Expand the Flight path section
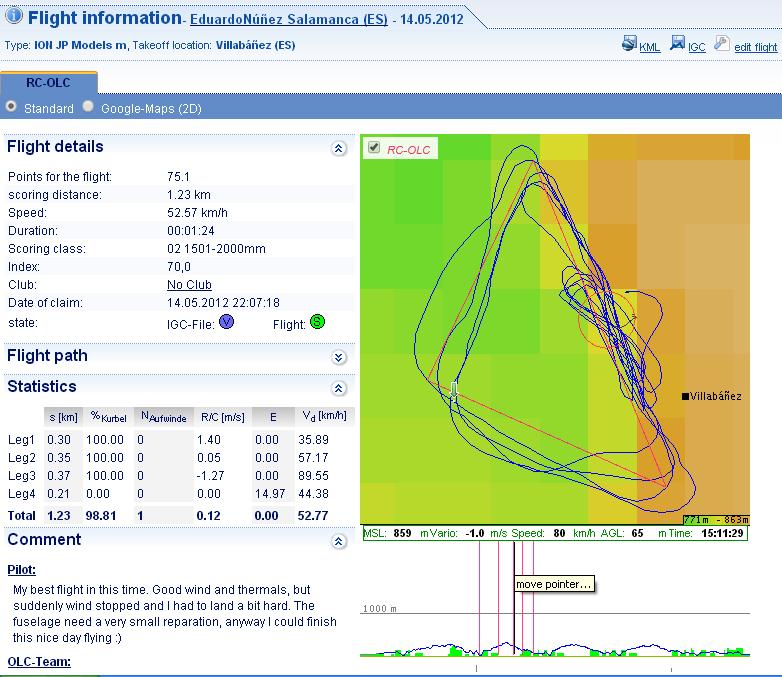This screenshot has height=677, width=782. click(x=338, y=357)
